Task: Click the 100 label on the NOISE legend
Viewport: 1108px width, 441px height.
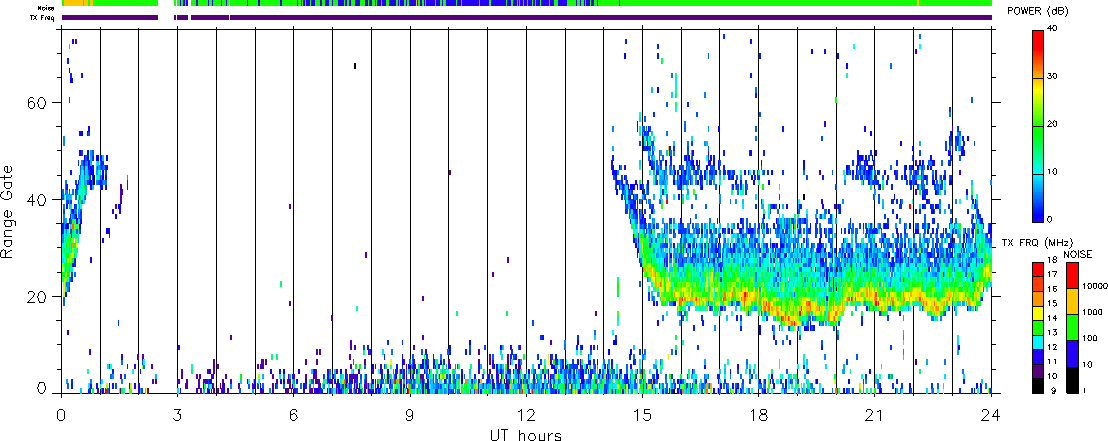Action: coord(1090,339)
